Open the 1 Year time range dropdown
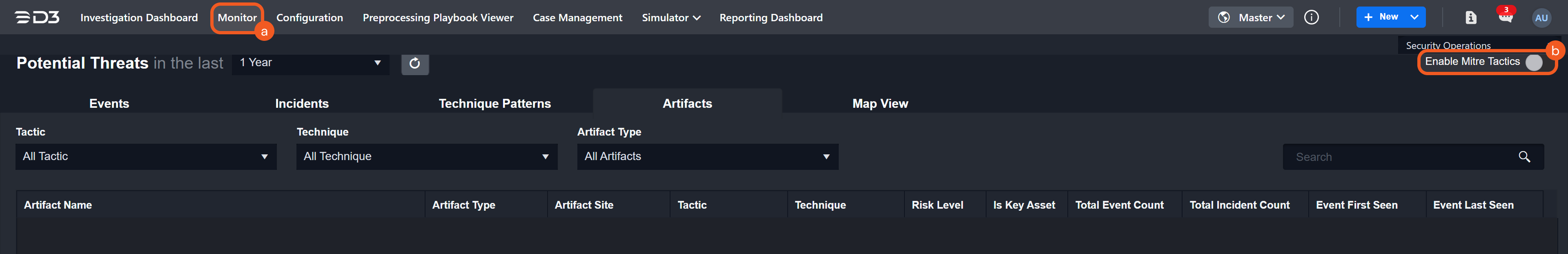 pos(310,63)
